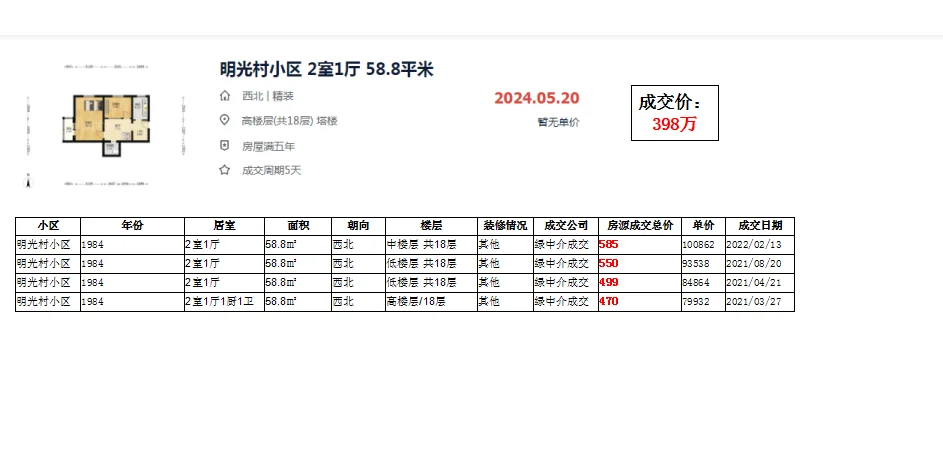Image resolution: width=943 pixels, height=471 pixels.
Task: Click the 房源成交总价 column header
Action: pyautogui.click(x=640, y=226)
